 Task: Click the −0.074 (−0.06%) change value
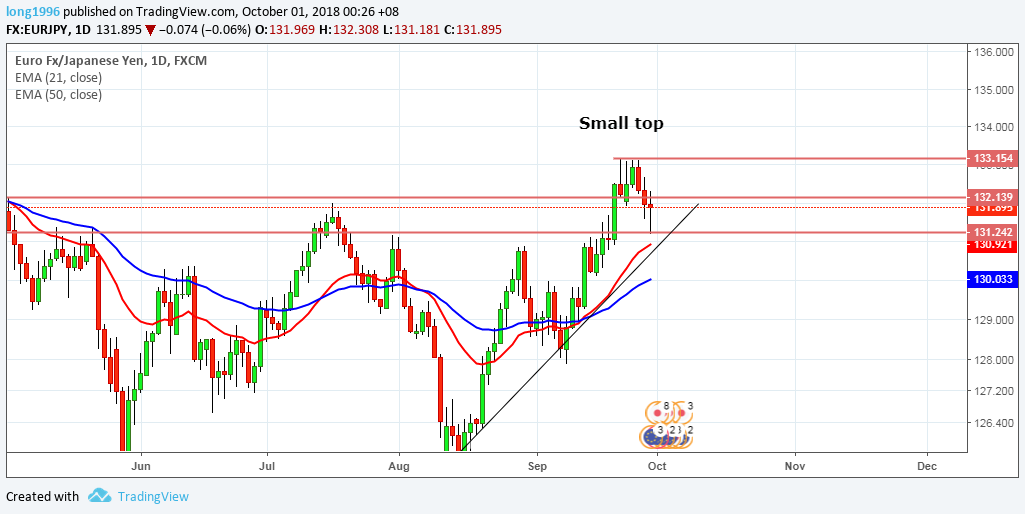coord(205,29)
